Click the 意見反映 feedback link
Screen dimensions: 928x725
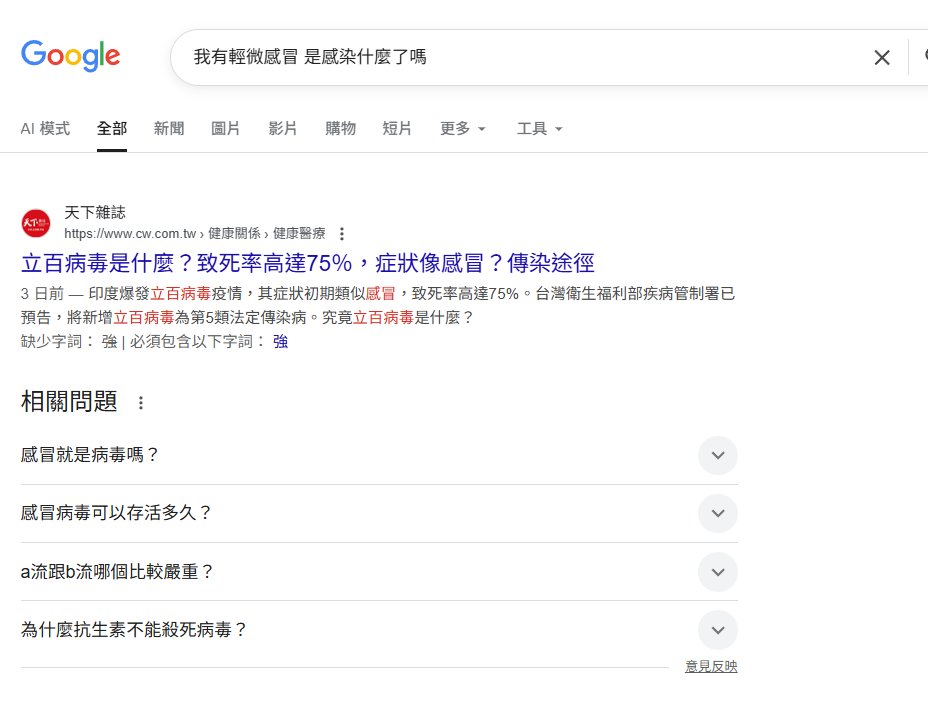[711, 666]
